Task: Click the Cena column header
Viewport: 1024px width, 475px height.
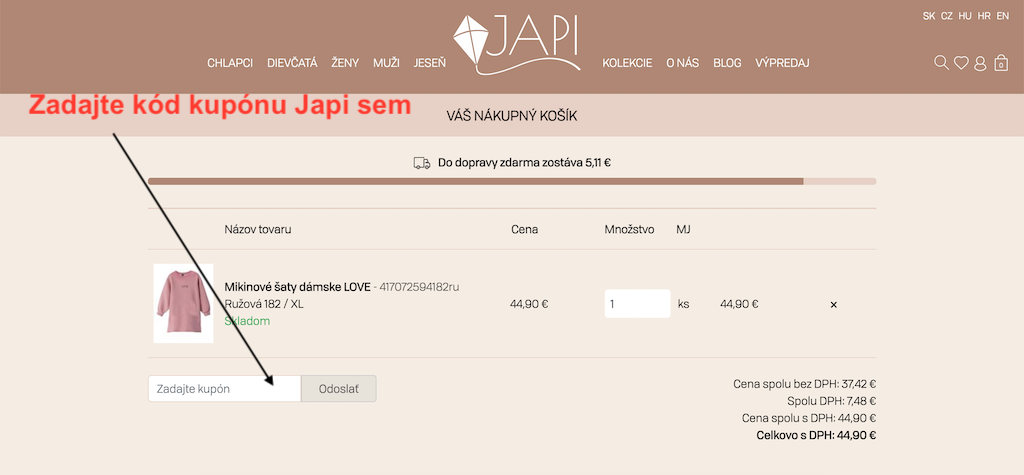Action: (524, 229)
